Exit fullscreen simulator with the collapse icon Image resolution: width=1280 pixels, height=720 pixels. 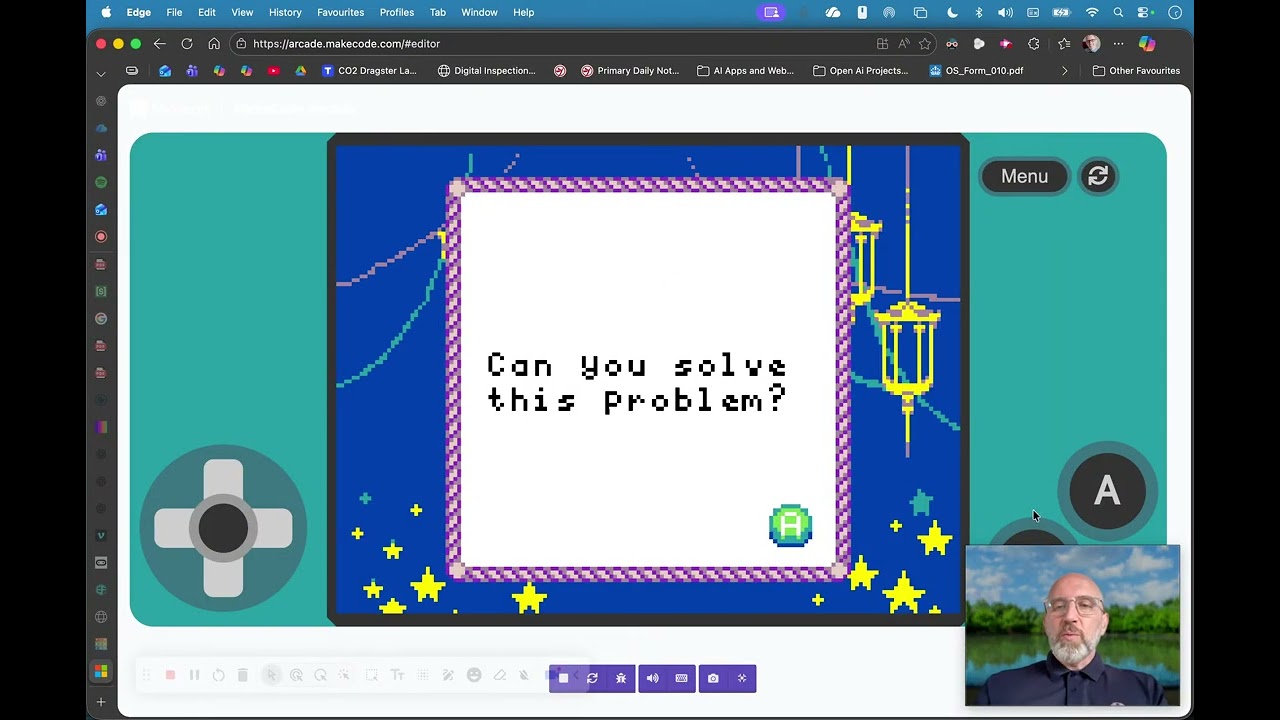(742, 678)
